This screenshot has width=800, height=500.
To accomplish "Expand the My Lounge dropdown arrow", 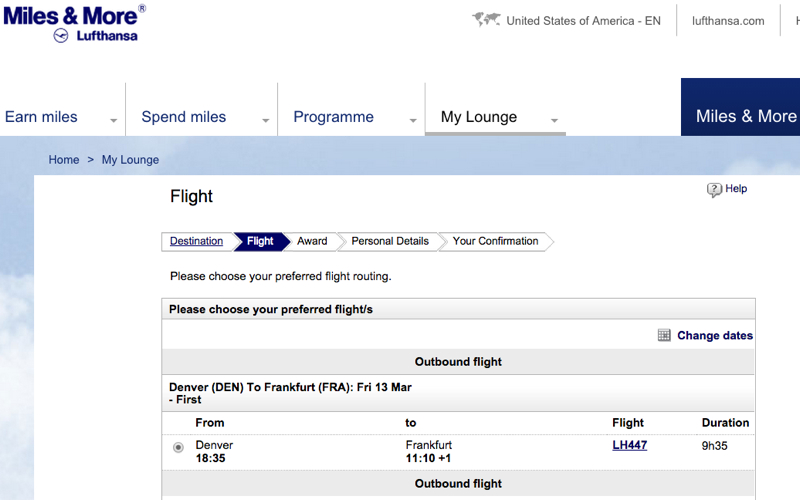I will pos(554,120).
